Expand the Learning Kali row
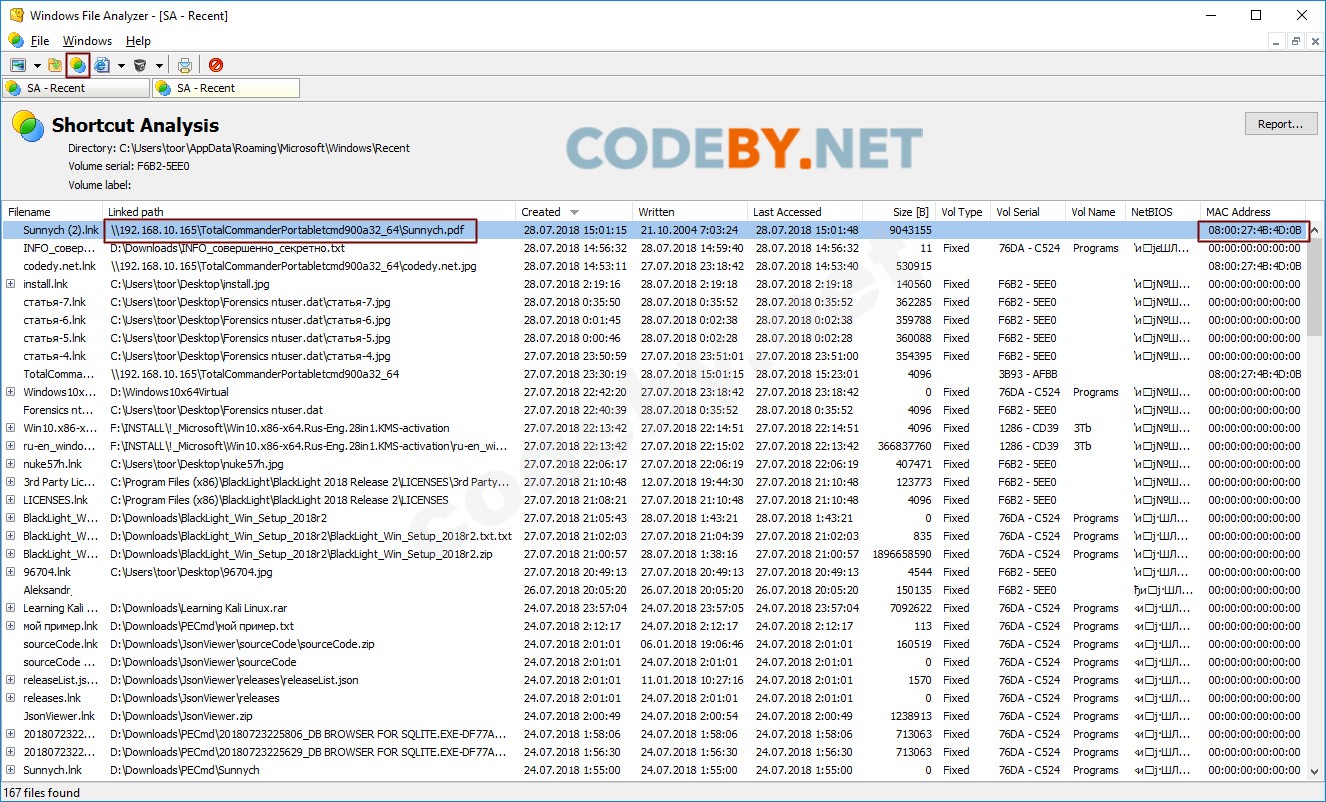This screenshot has height=802, width=1326. pos(11,608)
